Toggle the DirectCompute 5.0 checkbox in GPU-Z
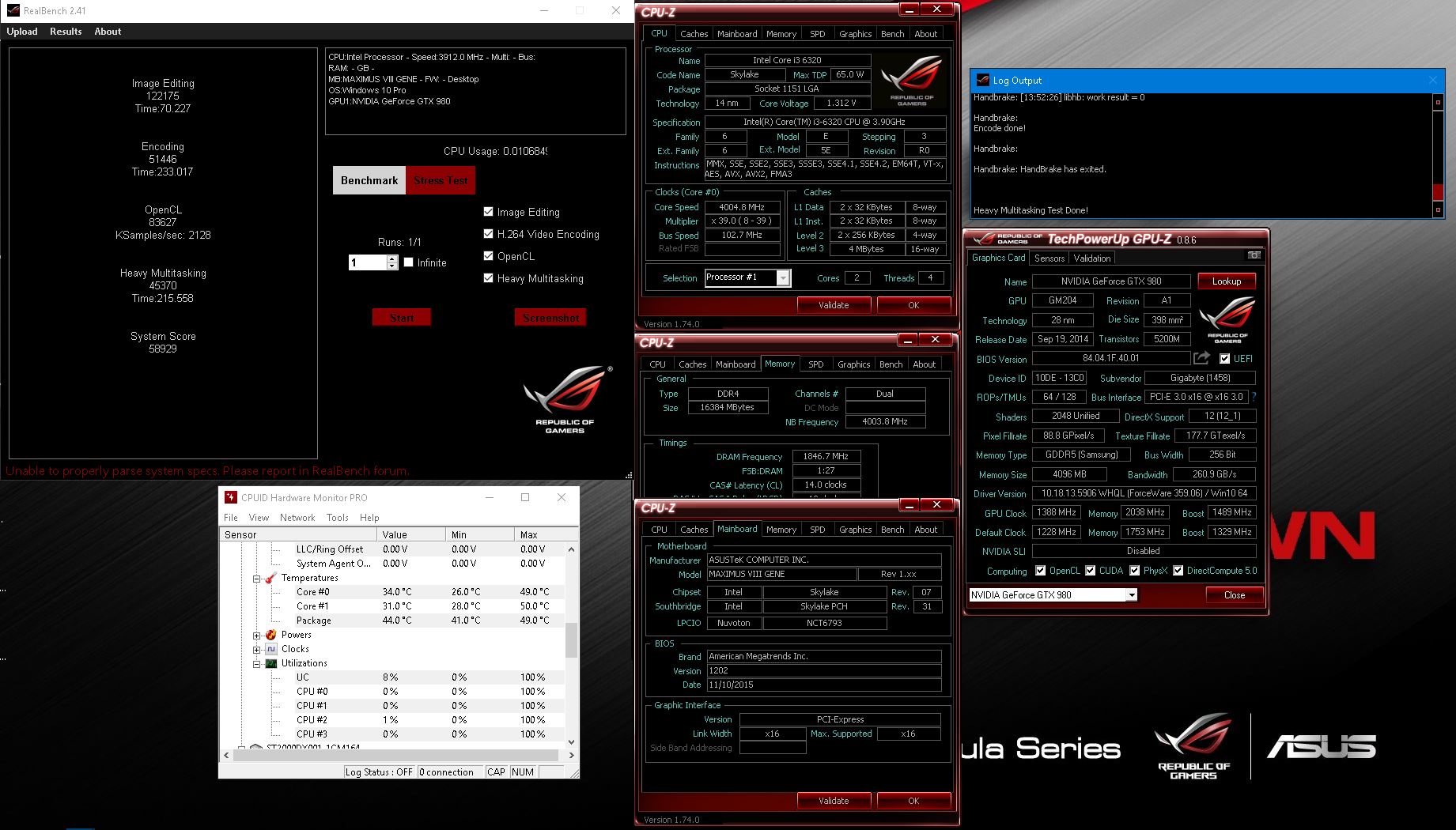 tap(1178, 571)
